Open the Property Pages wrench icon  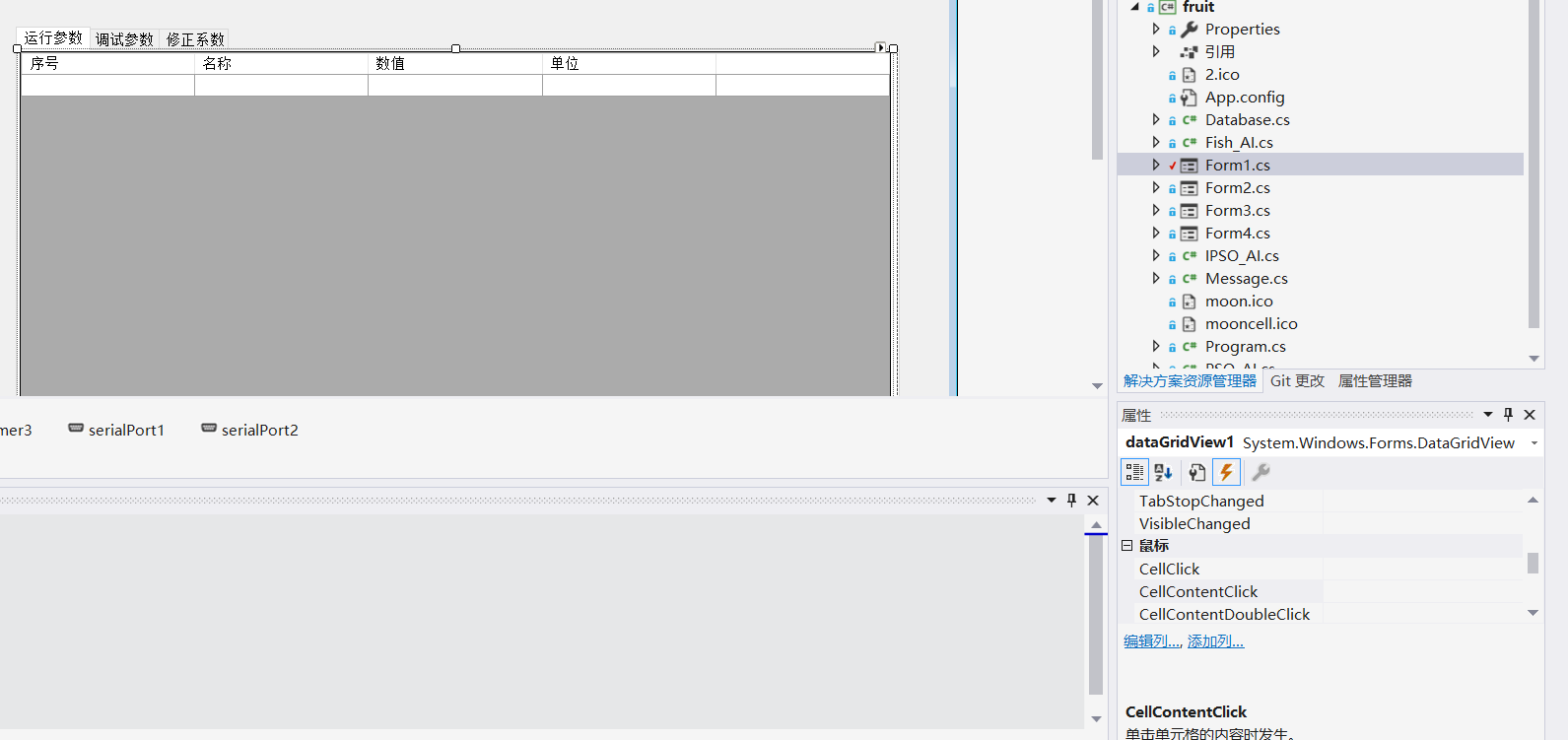click(1261, 473)
